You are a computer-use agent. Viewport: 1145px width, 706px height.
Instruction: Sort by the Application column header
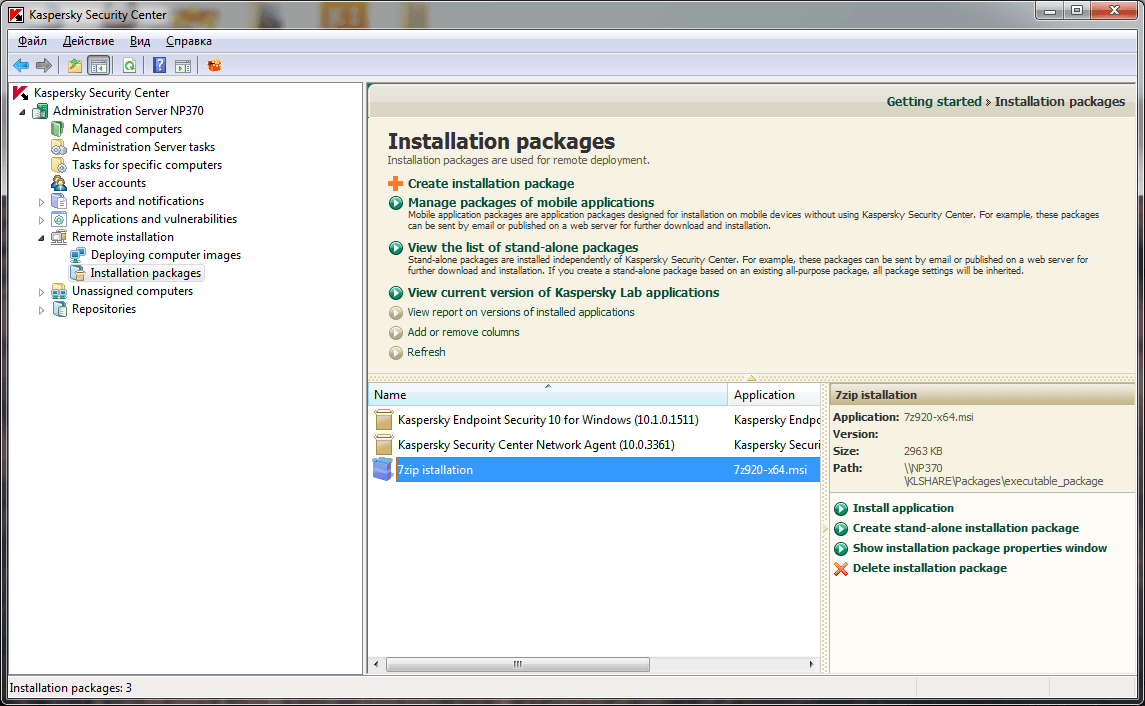[x=774, y=394]
